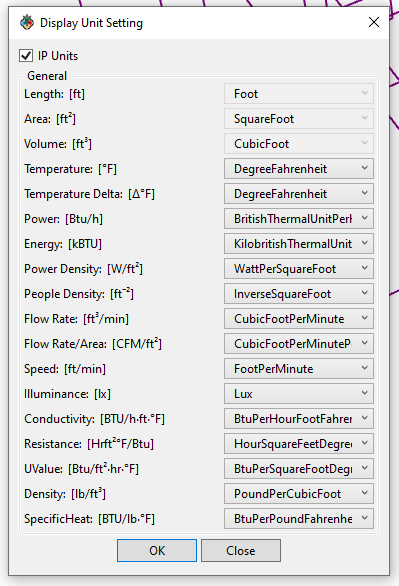Open the Power dropdown showing BritishThermalUnitPerHour

coord(299,219)
